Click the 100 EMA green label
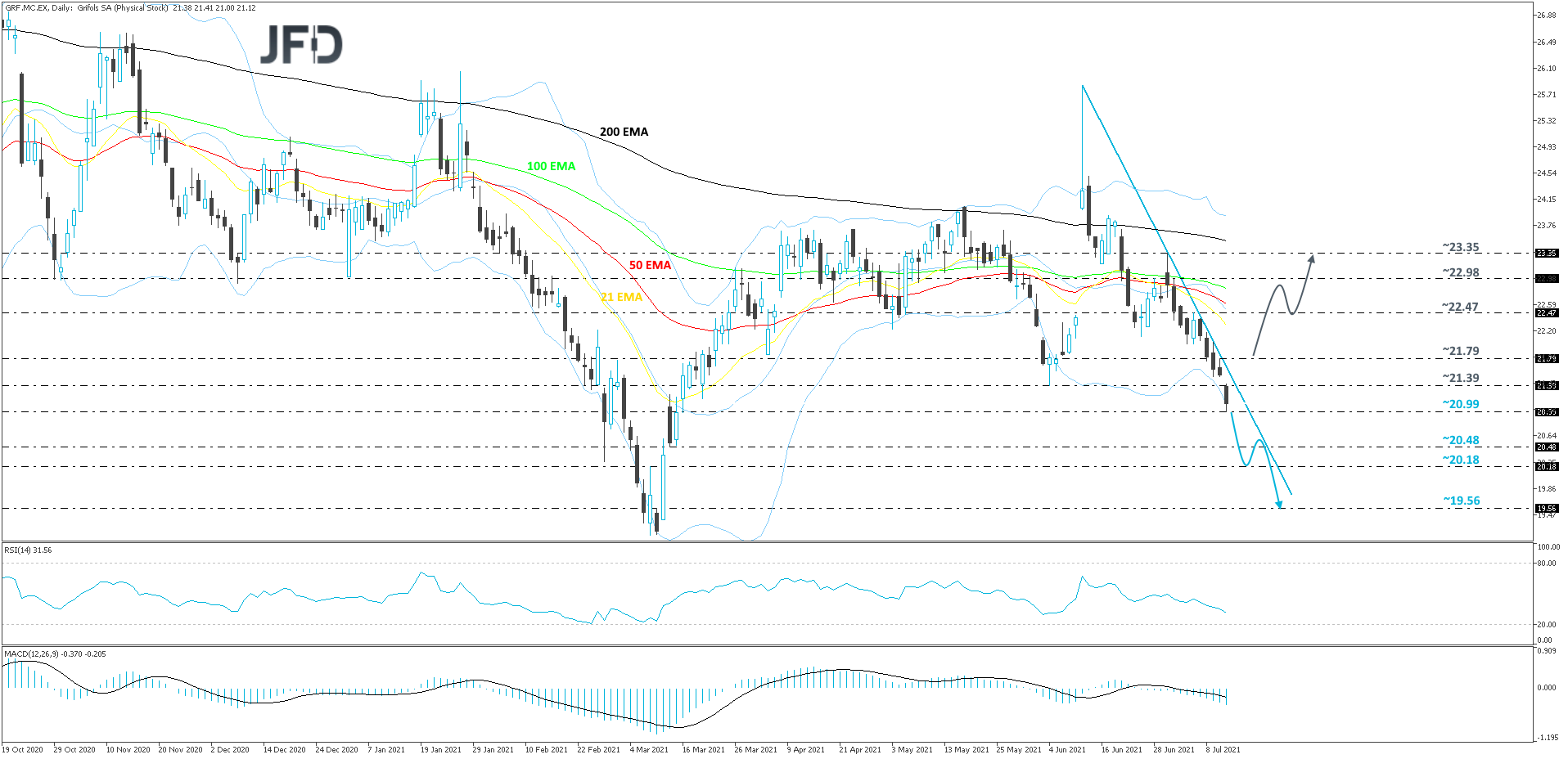 551,165
